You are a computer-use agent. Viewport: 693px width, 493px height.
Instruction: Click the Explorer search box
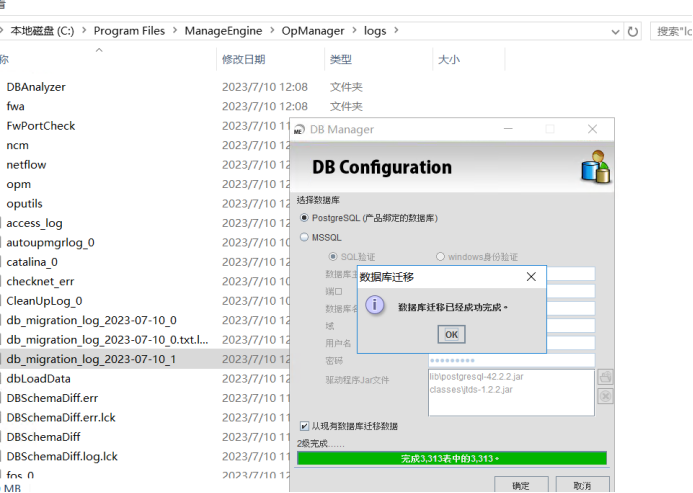click(672, 31)
